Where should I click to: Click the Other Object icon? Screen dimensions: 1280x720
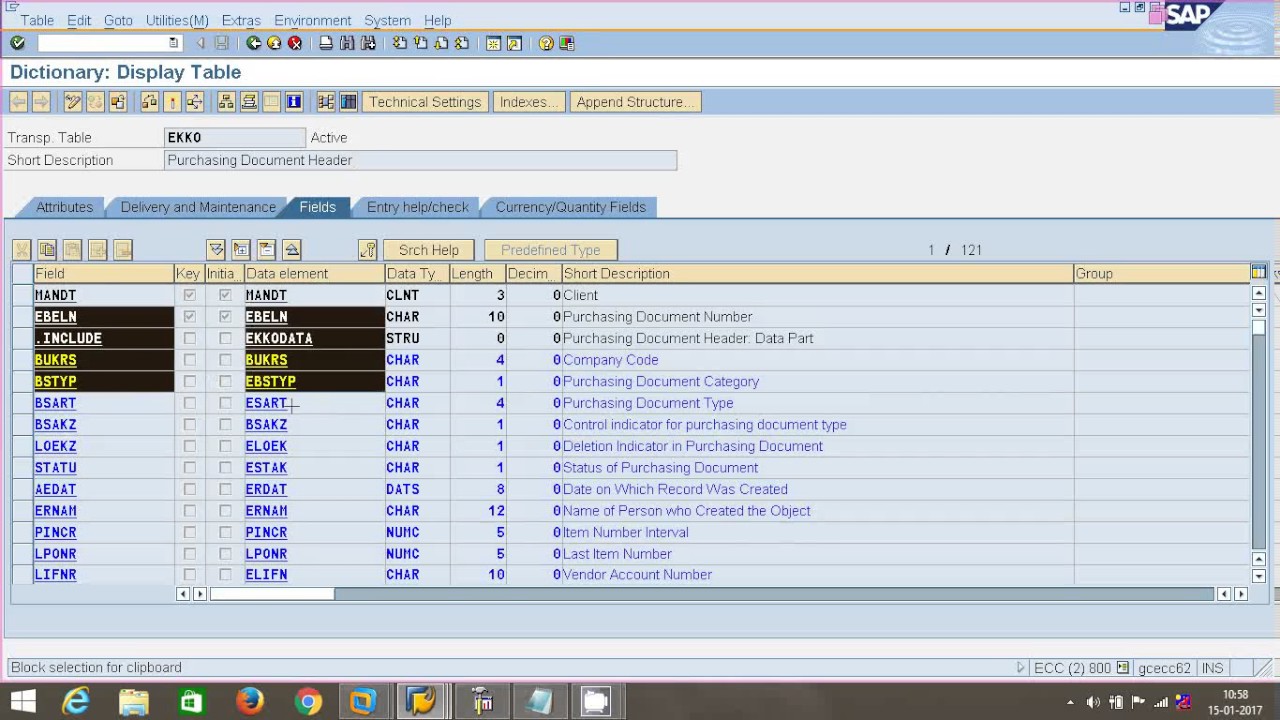click(x=118, y=102)
